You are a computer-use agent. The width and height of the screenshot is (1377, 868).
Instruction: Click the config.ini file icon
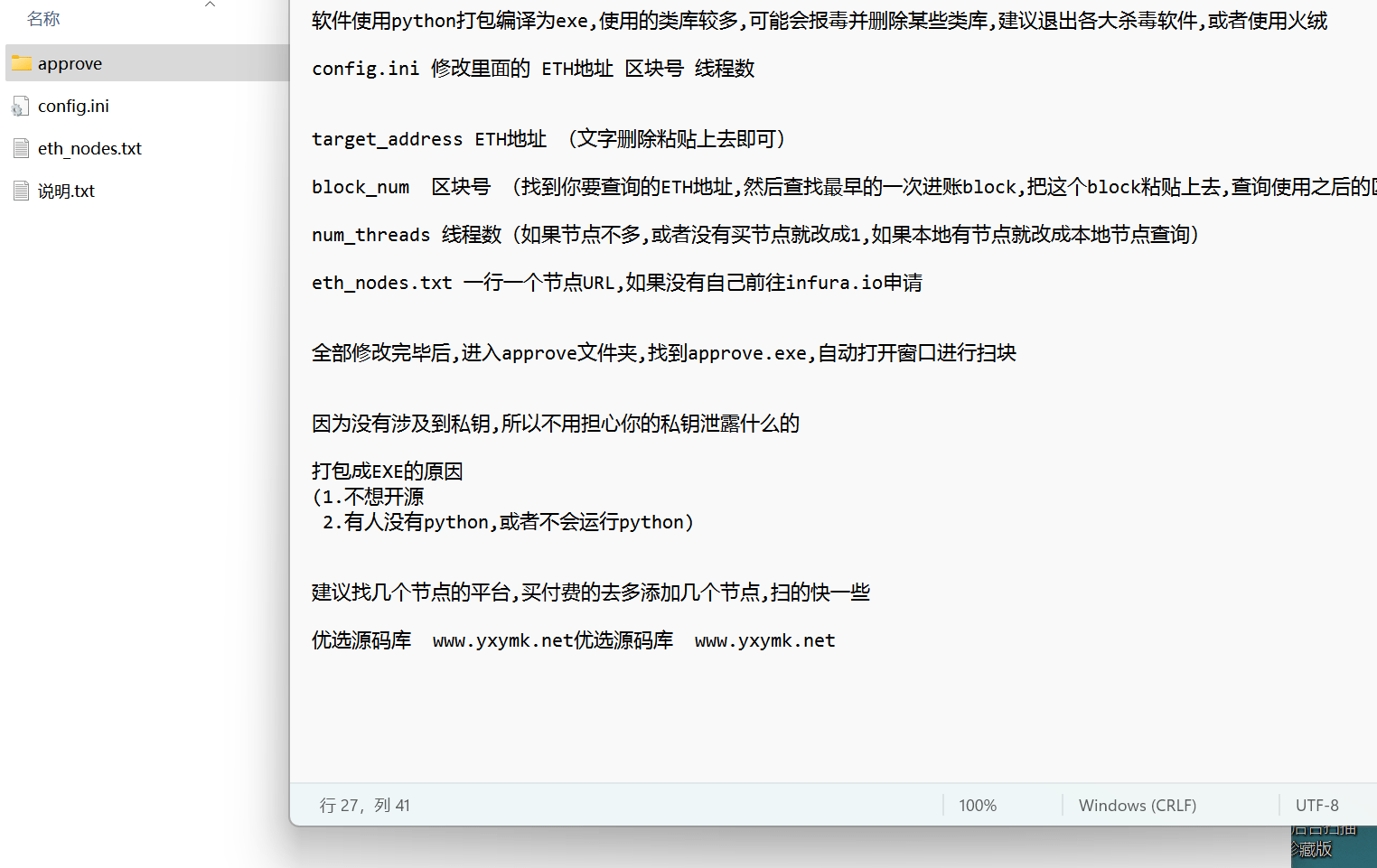tap(21, 107)
